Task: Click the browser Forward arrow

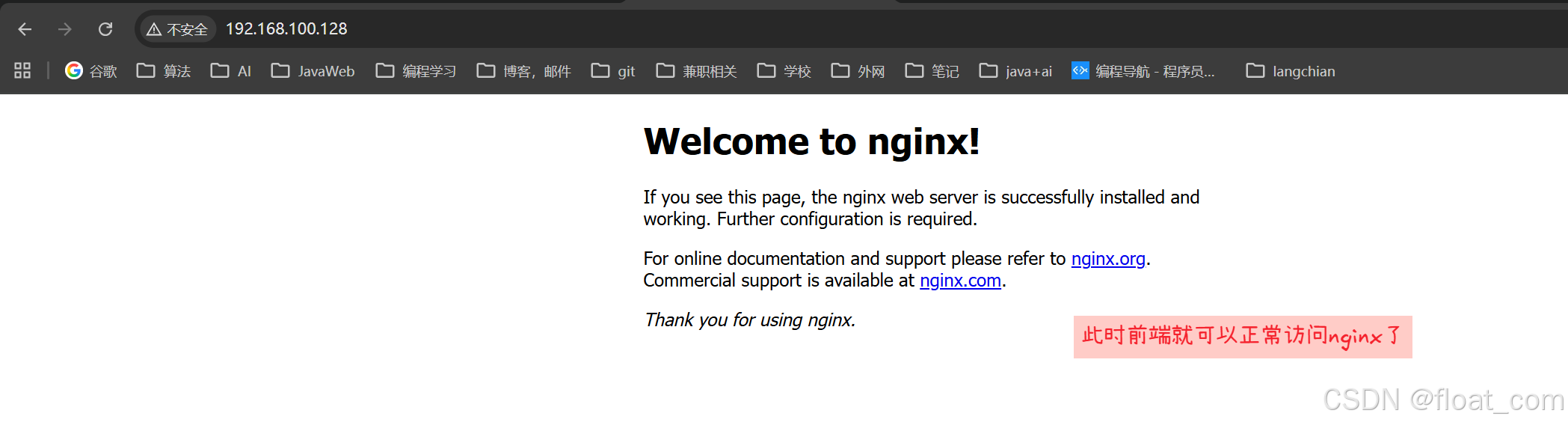Action: (65, 29)
